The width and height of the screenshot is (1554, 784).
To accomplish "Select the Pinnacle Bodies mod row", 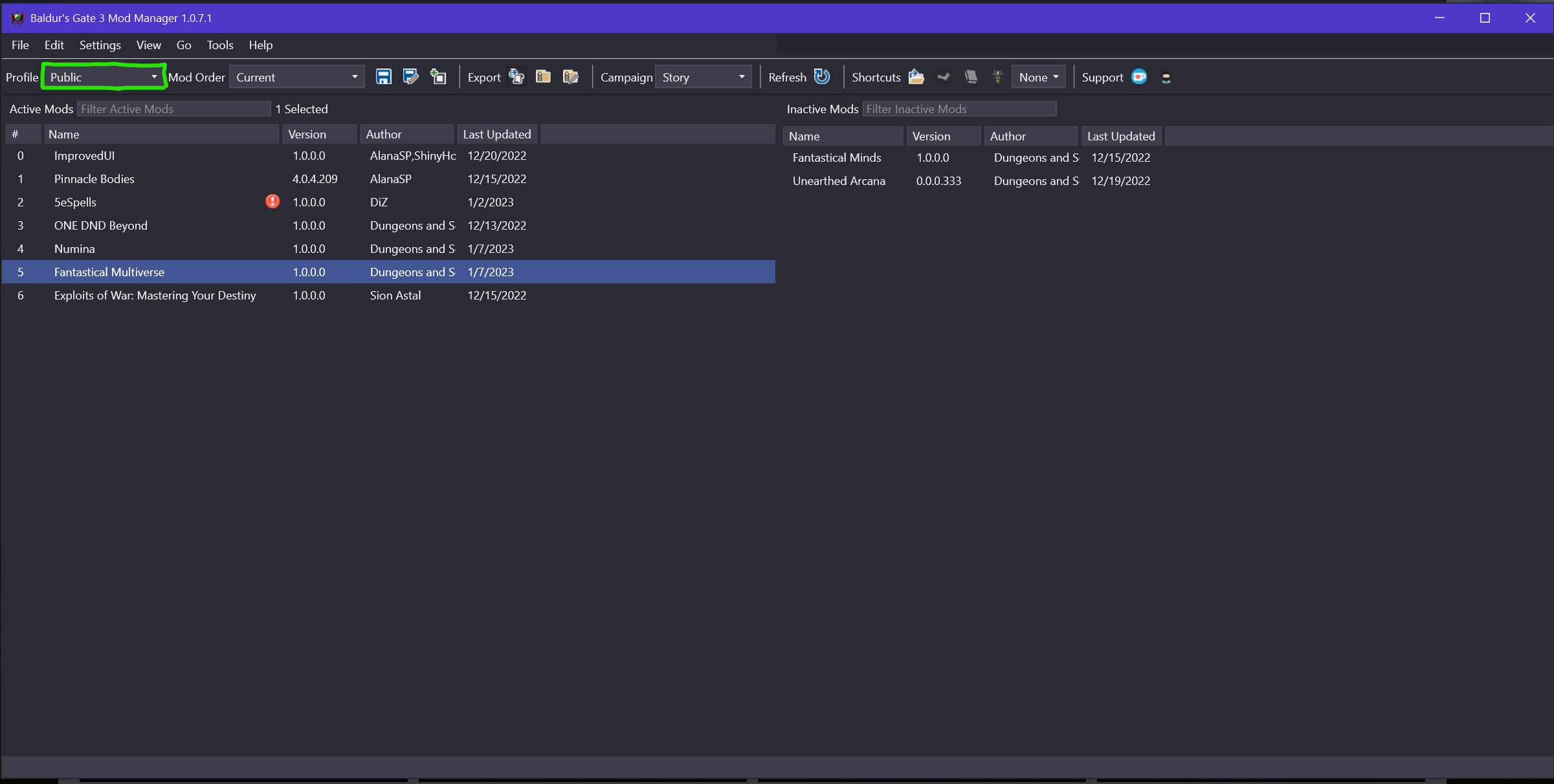I will [388, 179].
